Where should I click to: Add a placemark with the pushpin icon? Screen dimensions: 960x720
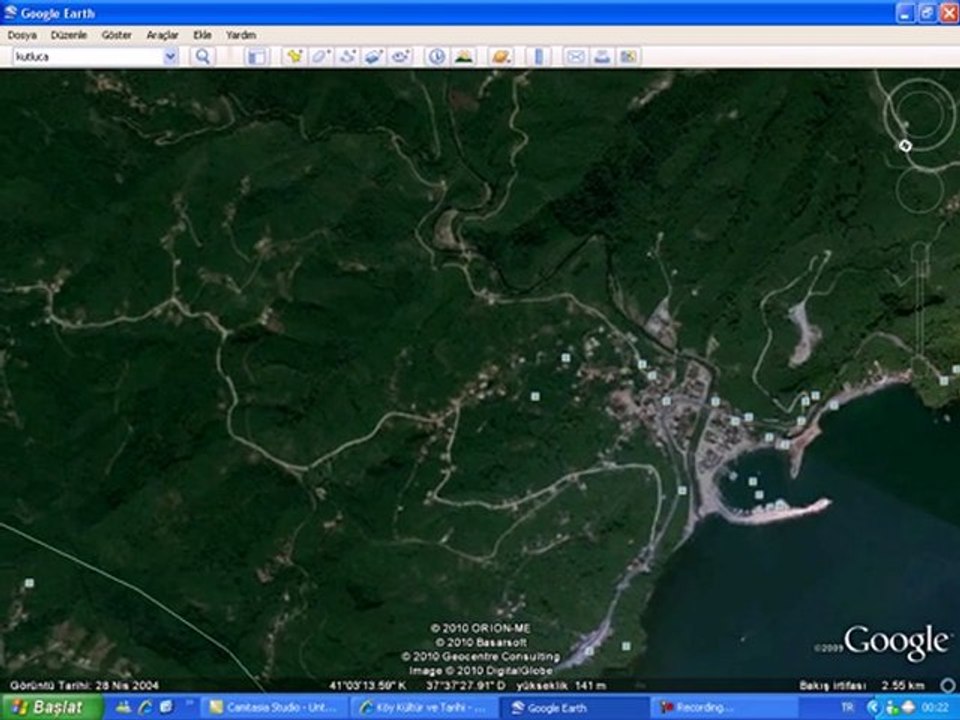[295, 56]
